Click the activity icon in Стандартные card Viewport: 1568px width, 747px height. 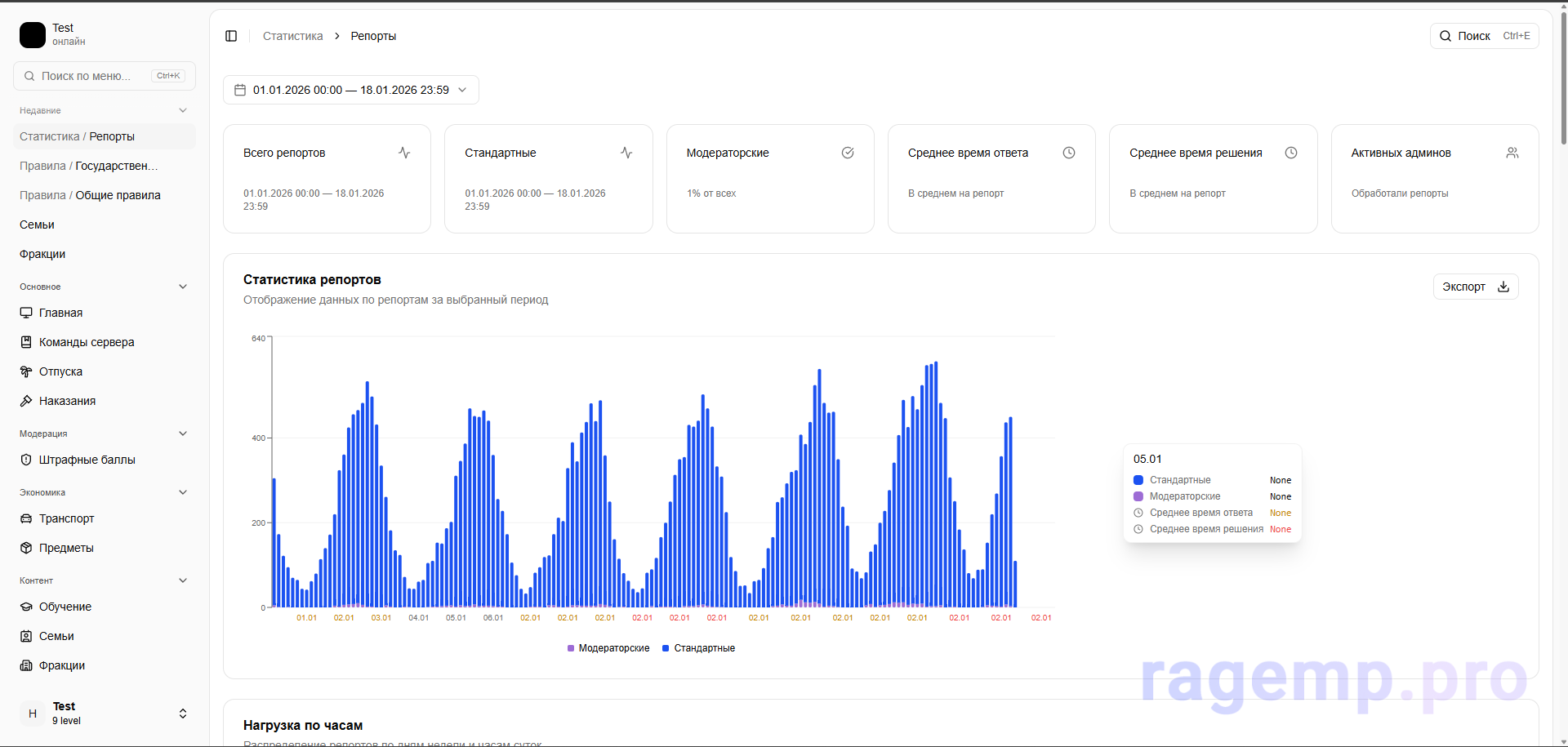(x=626, y=153)
